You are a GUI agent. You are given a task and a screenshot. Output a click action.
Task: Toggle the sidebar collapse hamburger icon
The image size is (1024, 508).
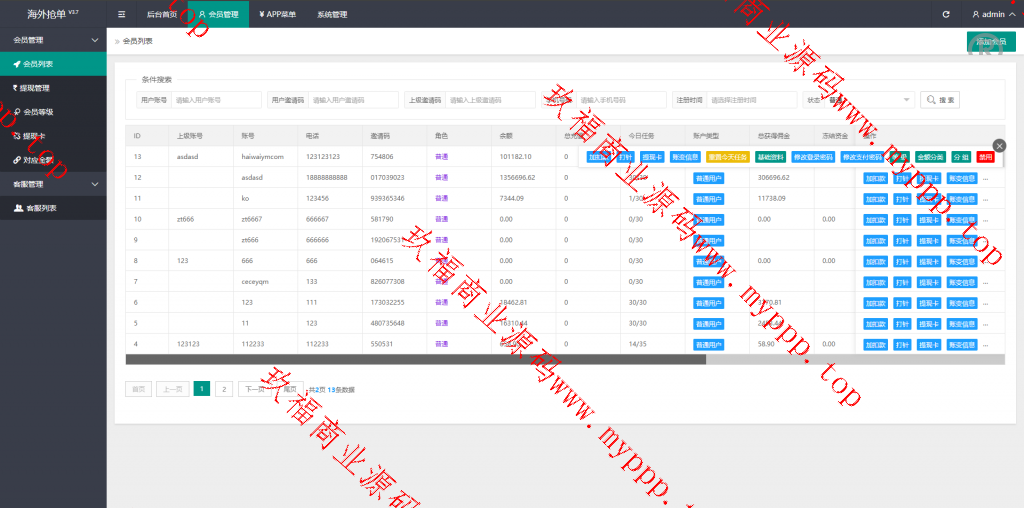coord(121,14)
